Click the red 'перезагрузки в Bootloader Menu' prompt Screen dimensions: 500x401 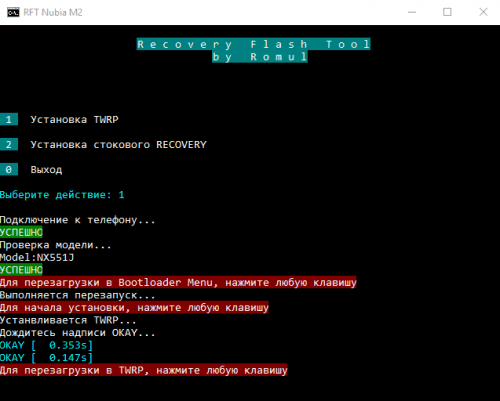(178, 282)
